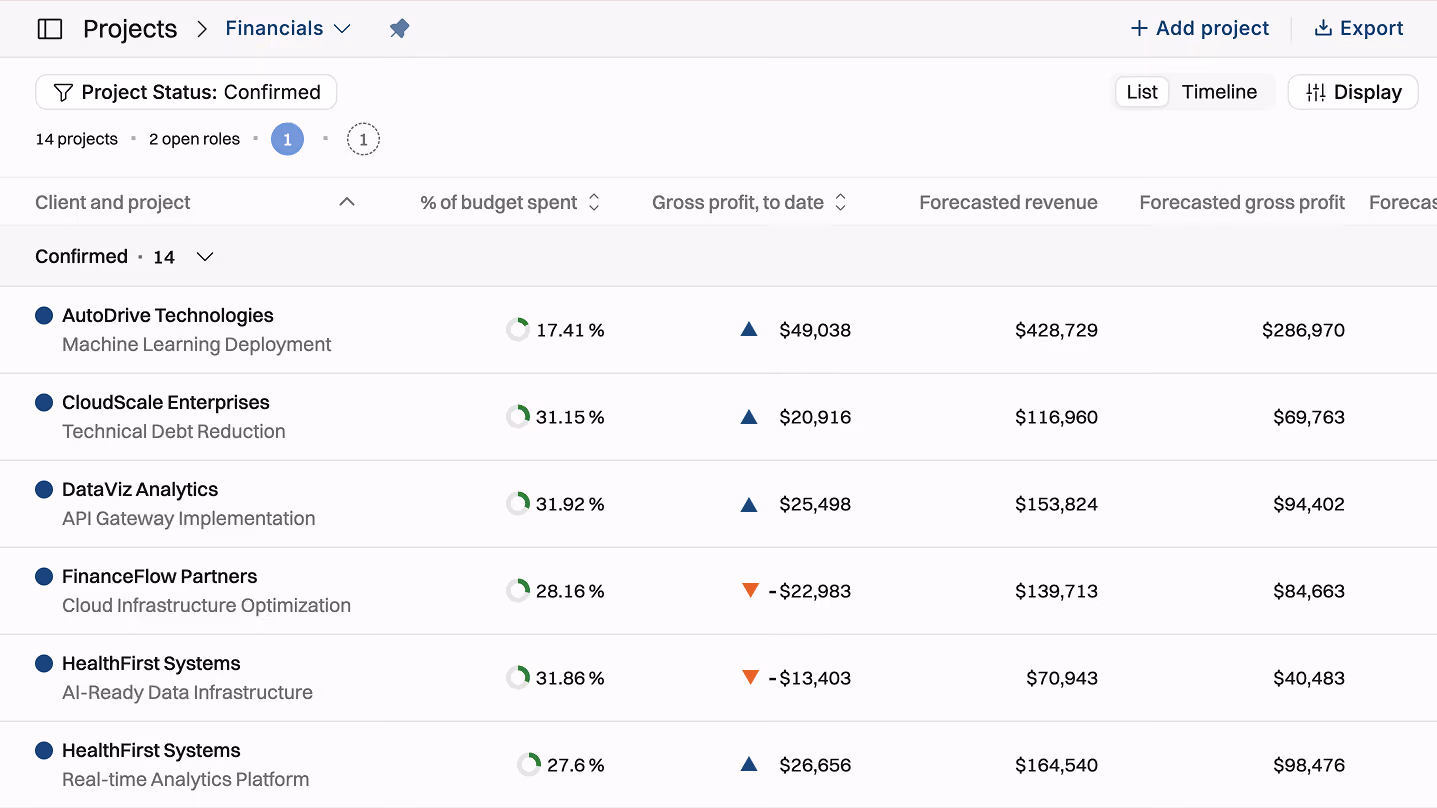Toggle the sidebar panel icon

click(x=49, y=29)
